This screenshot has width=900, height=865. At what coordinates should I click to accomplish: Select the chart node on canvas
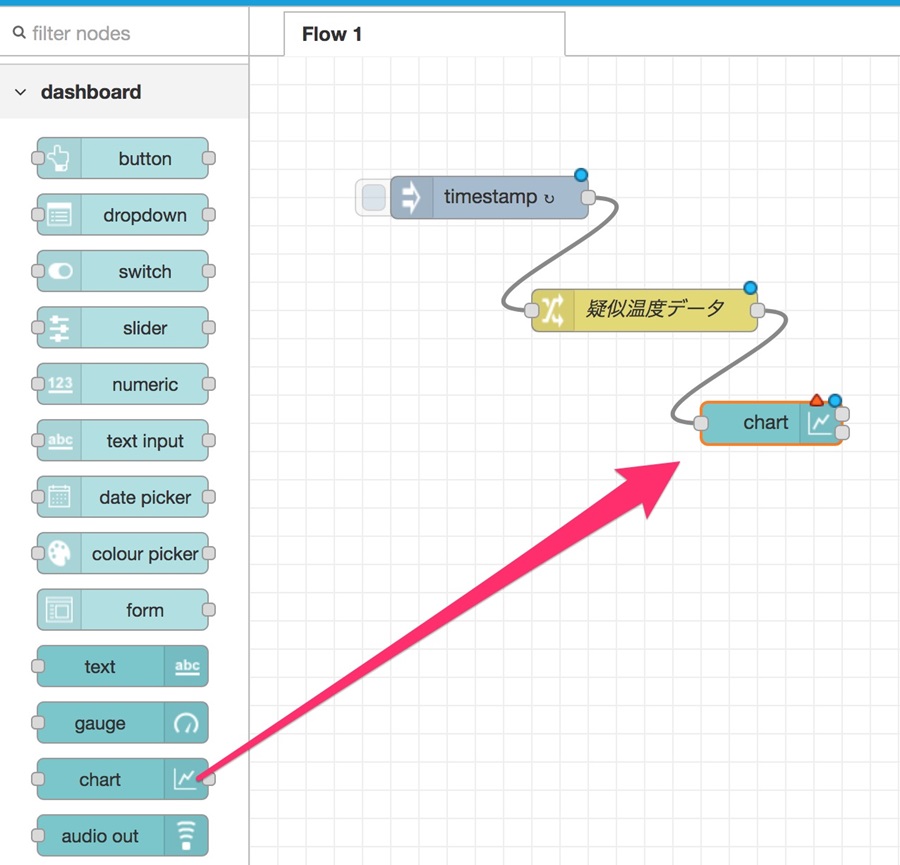click(771, 423)
